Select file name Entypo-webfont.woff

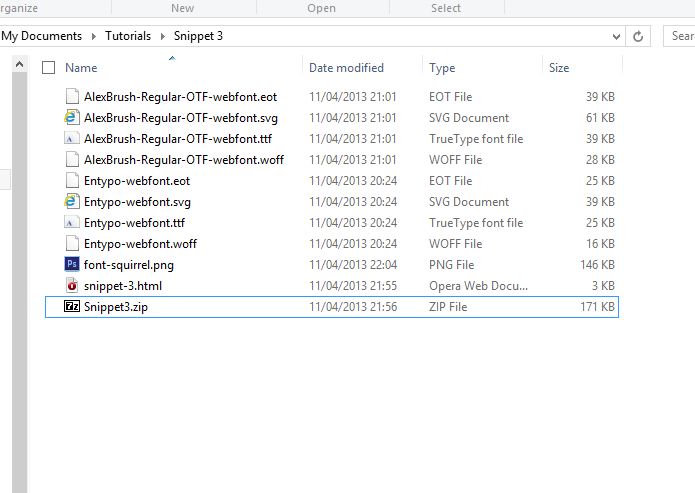pos(141,244)
